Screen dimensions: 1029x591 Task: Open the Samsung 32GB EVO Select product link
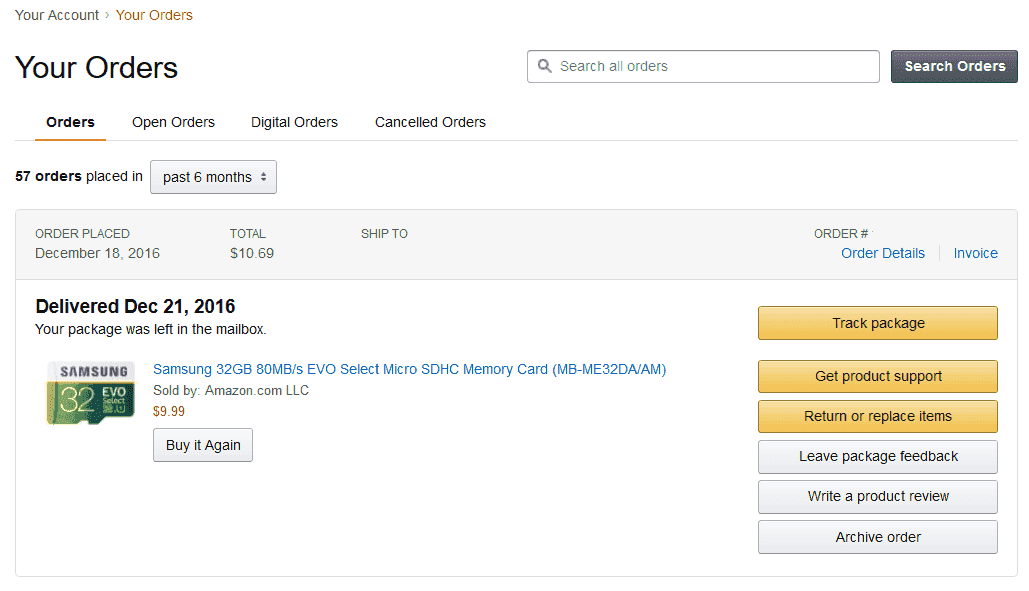pos(410,369)
